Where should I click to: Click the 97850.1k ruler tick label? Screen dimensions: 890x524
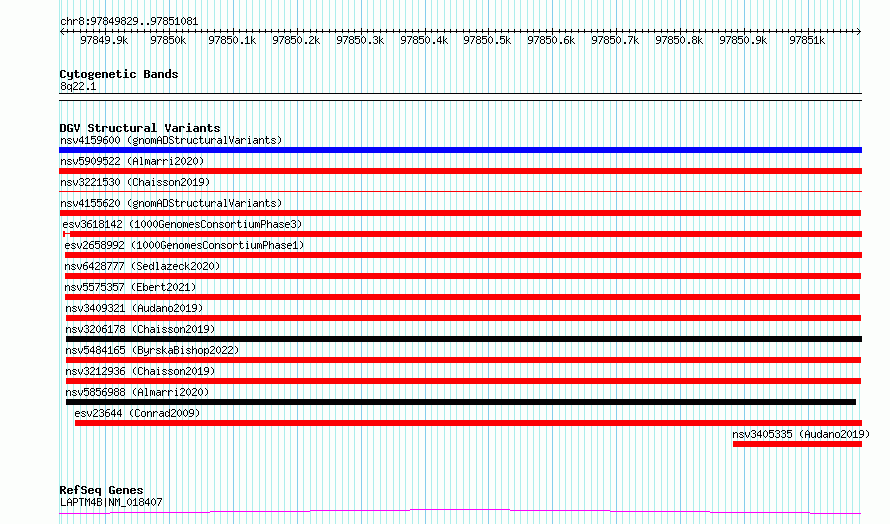click(232, 41)
